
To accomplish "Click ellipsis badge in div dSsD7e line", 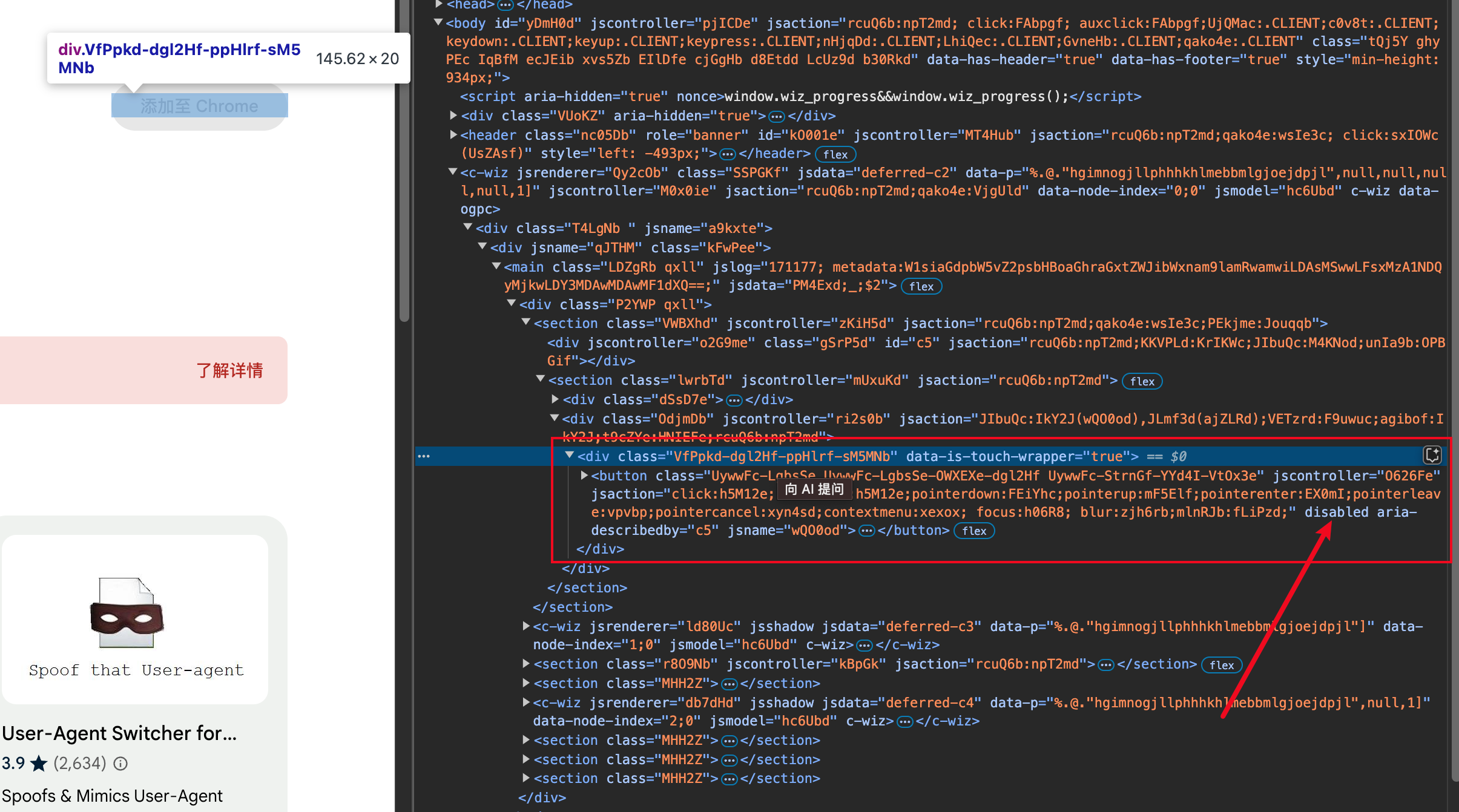I will [x=734, y=400].
